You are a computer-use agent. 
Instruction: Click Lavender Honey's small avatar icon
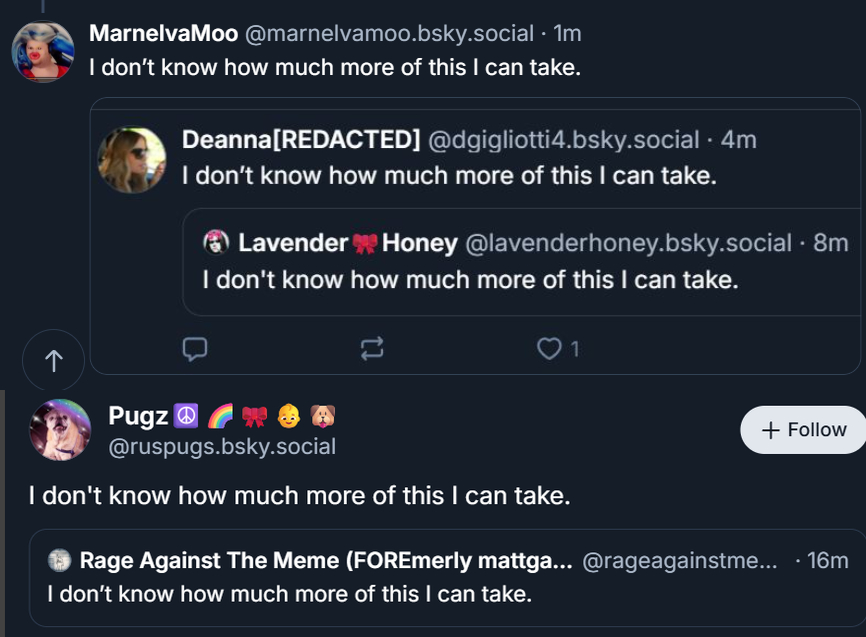point(216,242)
